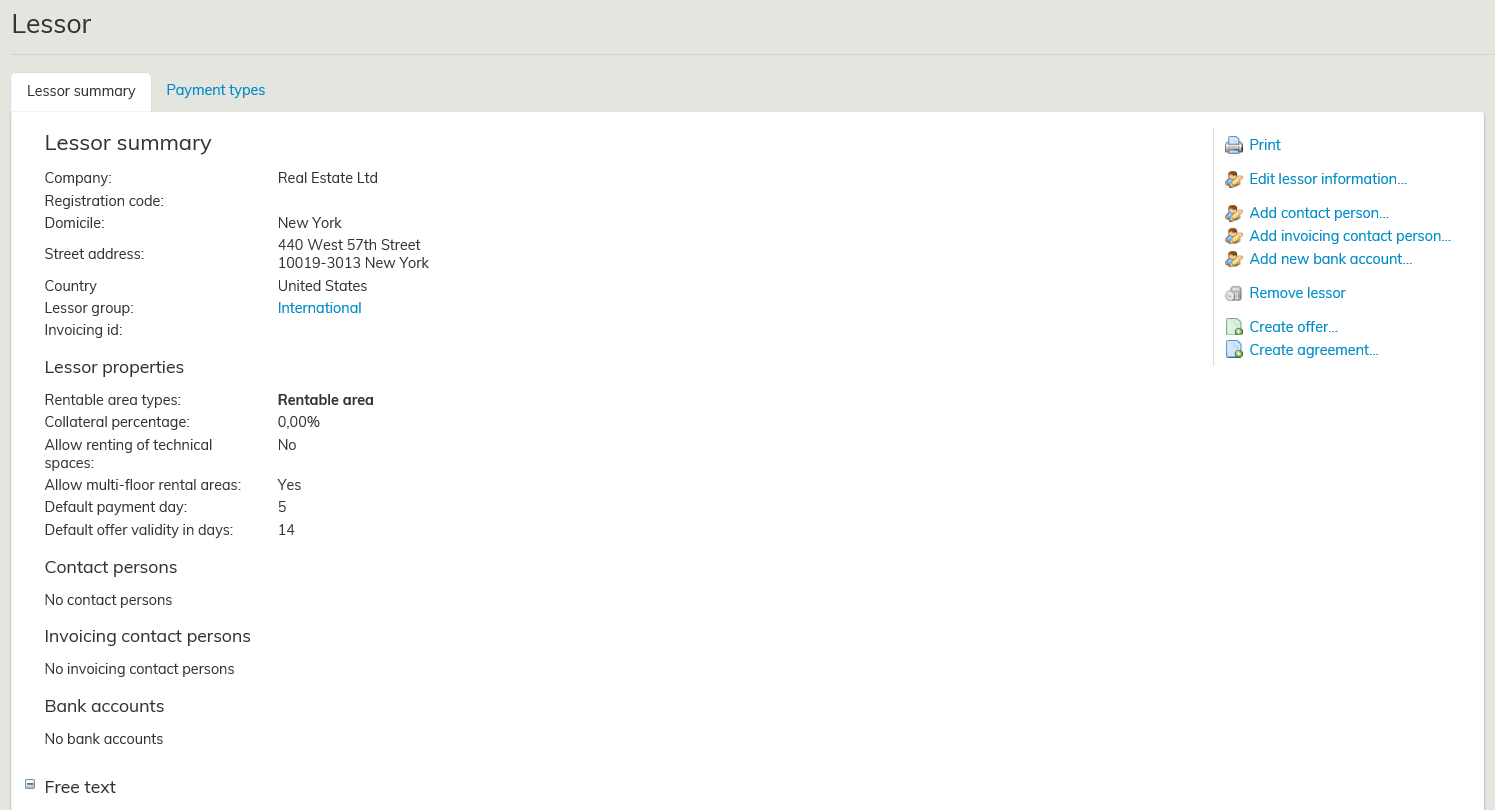Click Add invoicing contact person link
Viewport: 1495px width, 810px height.
[x=1350, y=236]
